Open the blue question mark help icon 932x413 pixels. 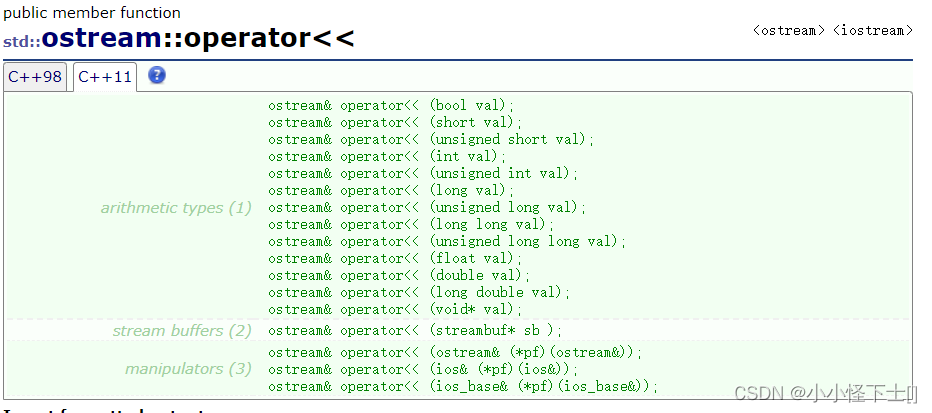tap(157, 75)
